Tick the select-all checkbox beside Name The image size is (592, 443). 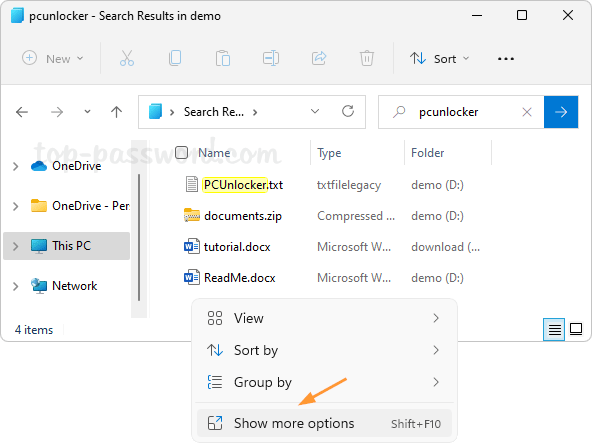click(182, 153)
